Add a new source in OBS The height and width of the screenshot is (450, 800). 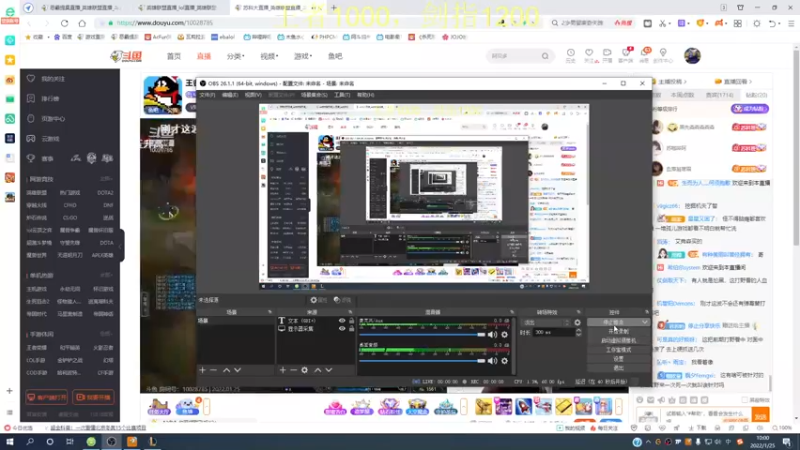[x=283, y=370]
